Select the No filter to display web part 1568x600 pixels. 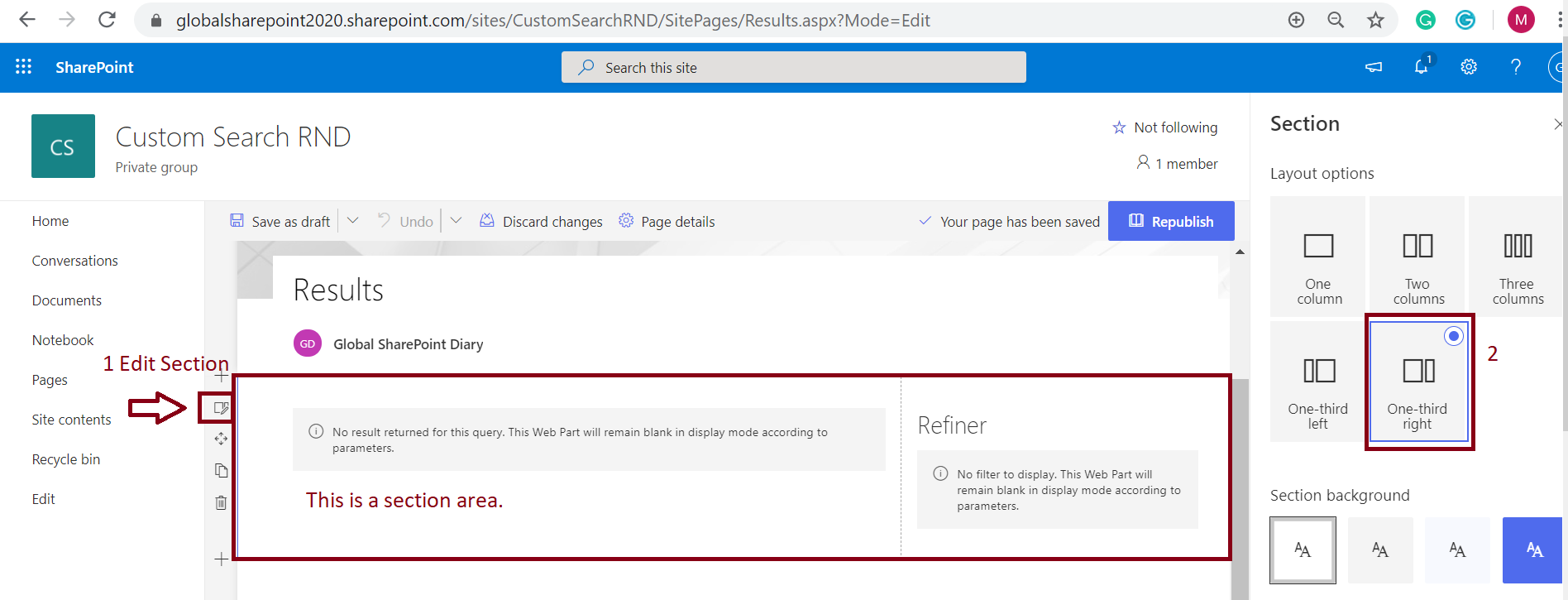1058,489
